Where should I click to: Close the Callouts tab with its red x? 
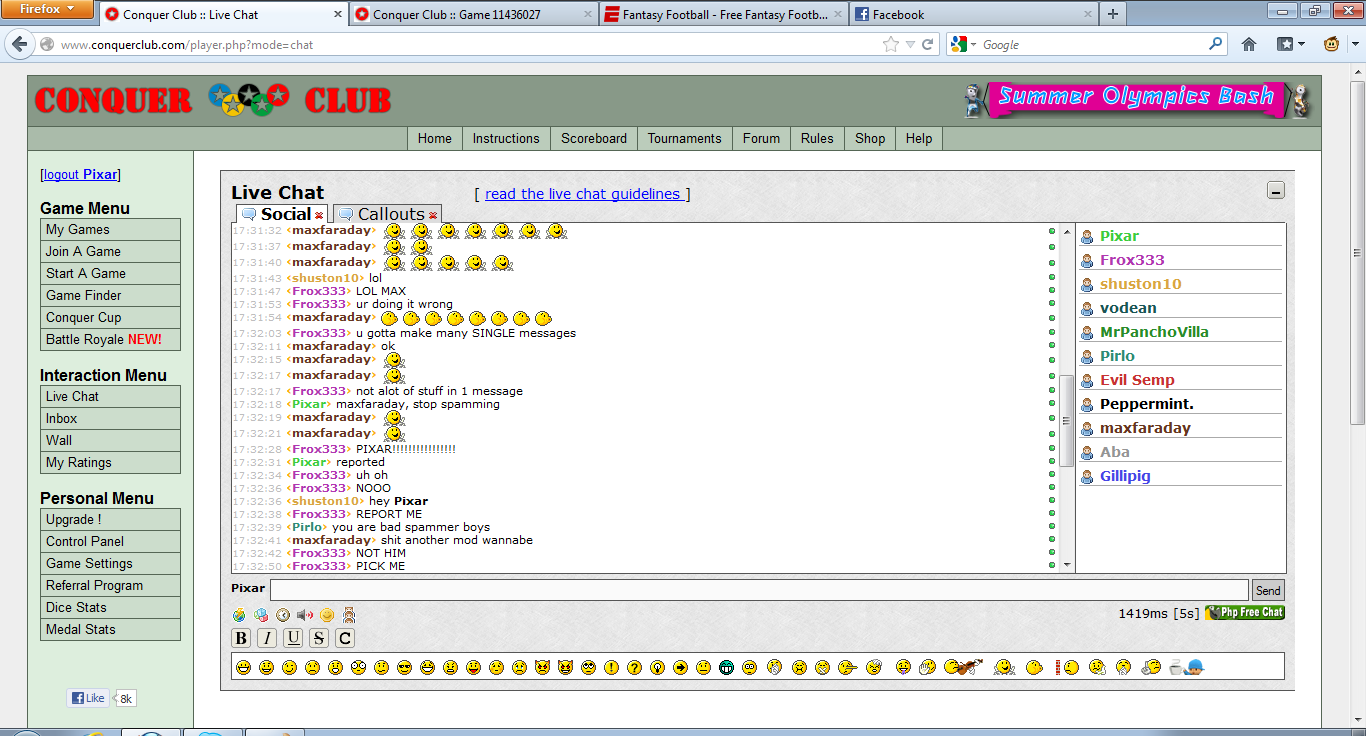[433, 215]
